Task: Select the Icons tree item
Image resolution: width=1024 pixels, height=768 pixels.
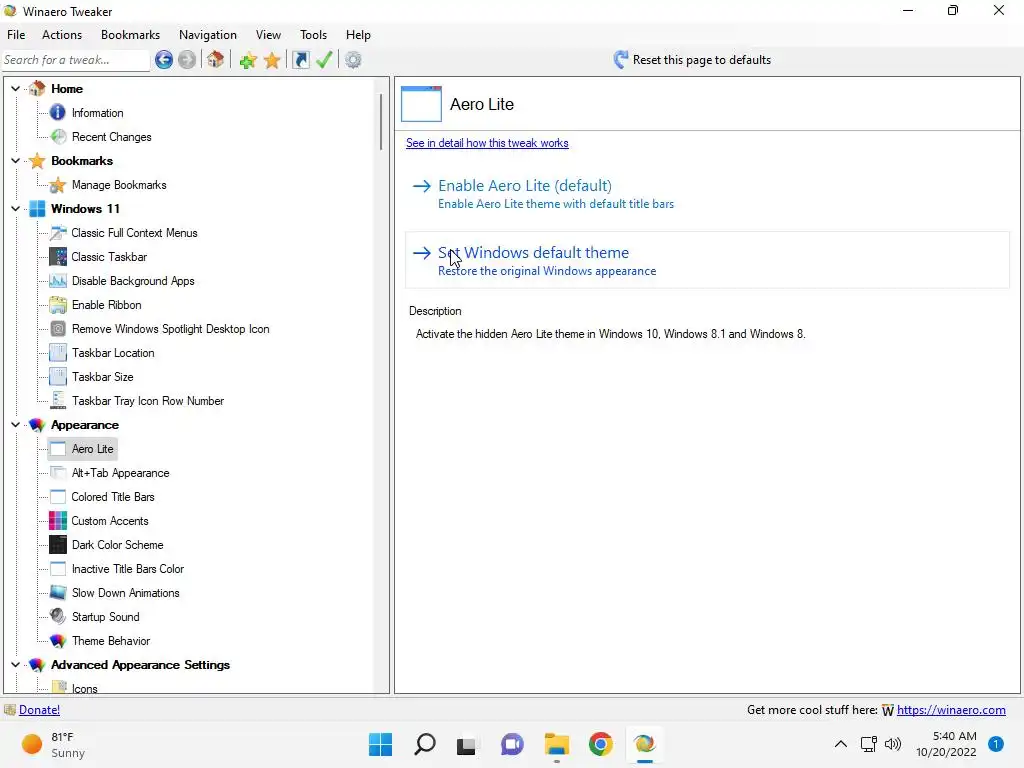Action: [84, 688]
